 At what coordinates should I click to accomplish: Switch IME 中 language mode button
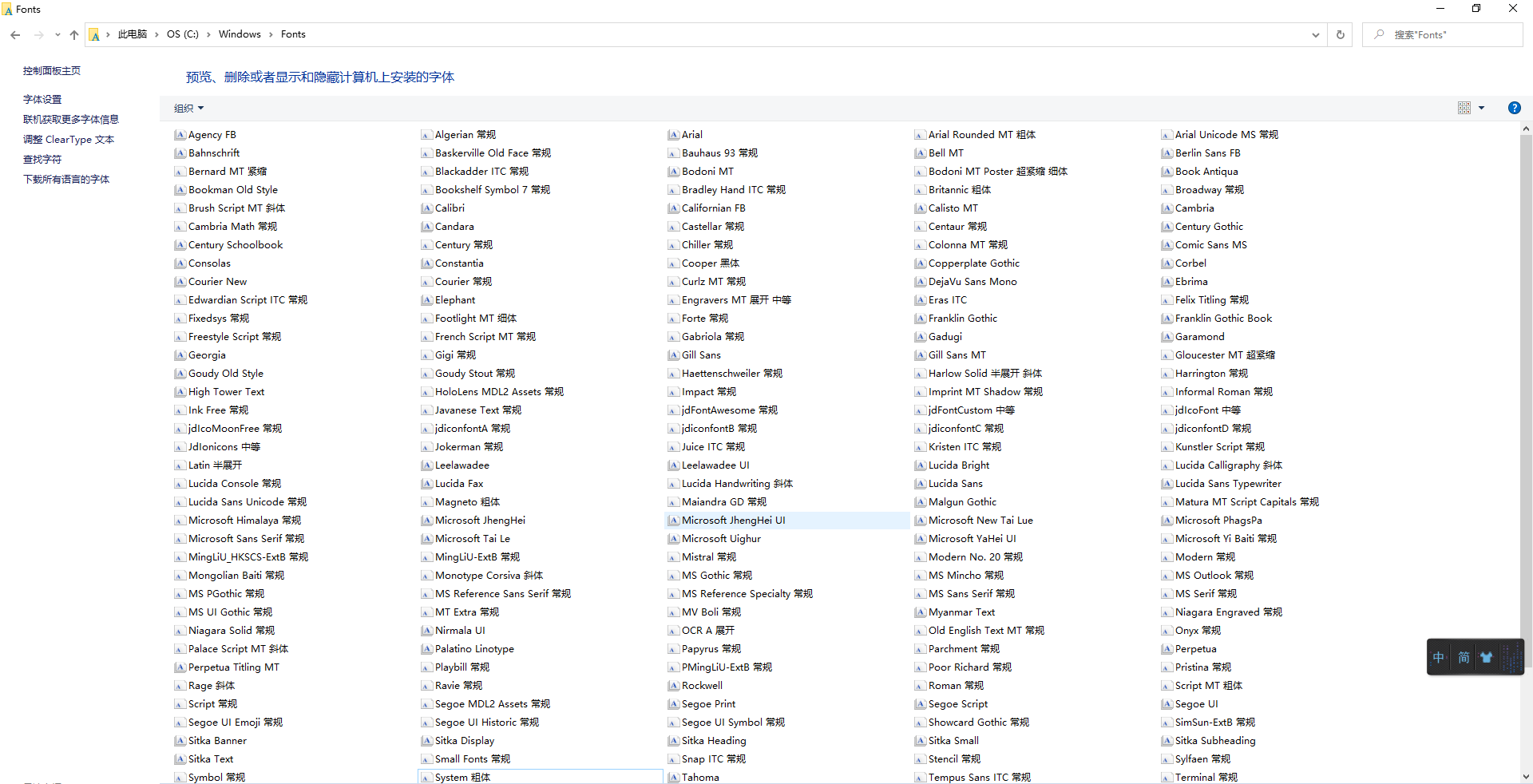tap(1439, 657)
